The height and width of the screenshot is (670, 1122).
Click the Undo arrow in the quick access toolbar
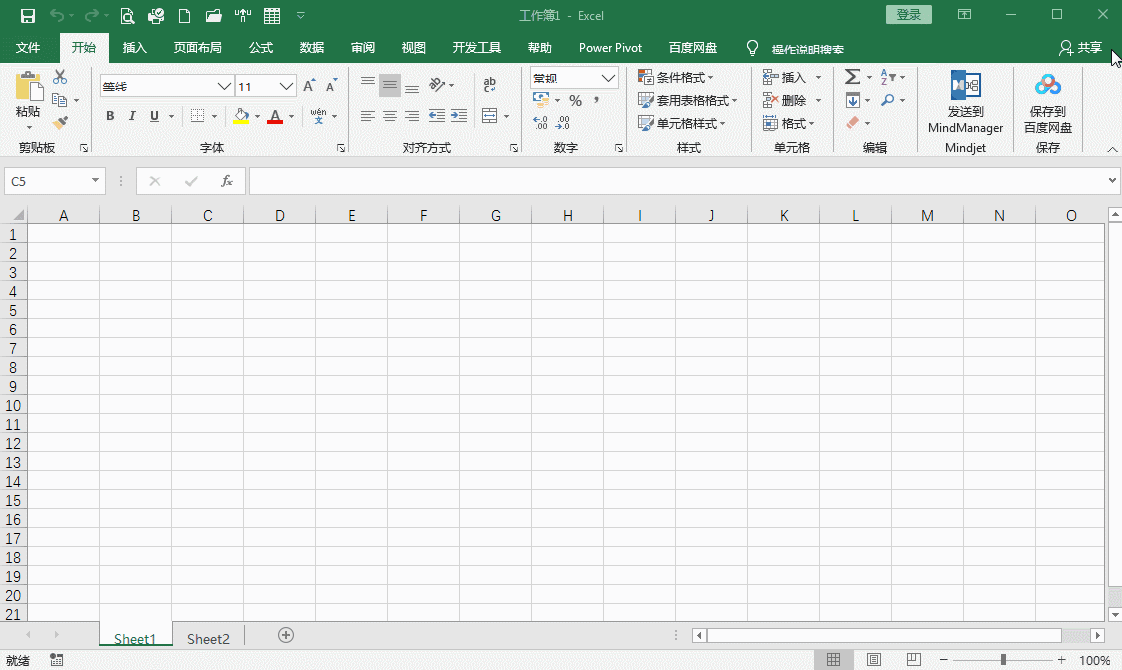[57, 16]
